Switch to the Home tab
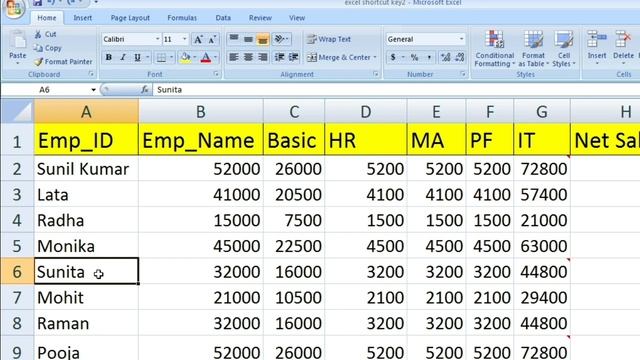The height and width of the screenshot is (360, 640). pyautogui.click(x=47, y=18)
